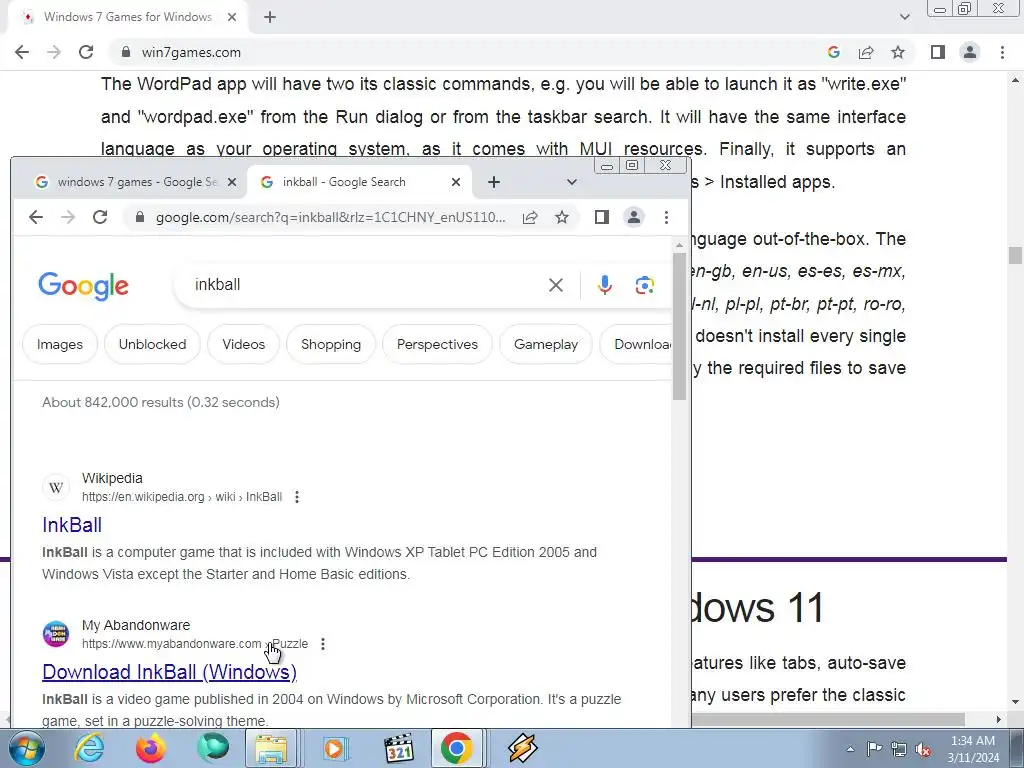Open more options for Wikipedia result

[296, 497]
